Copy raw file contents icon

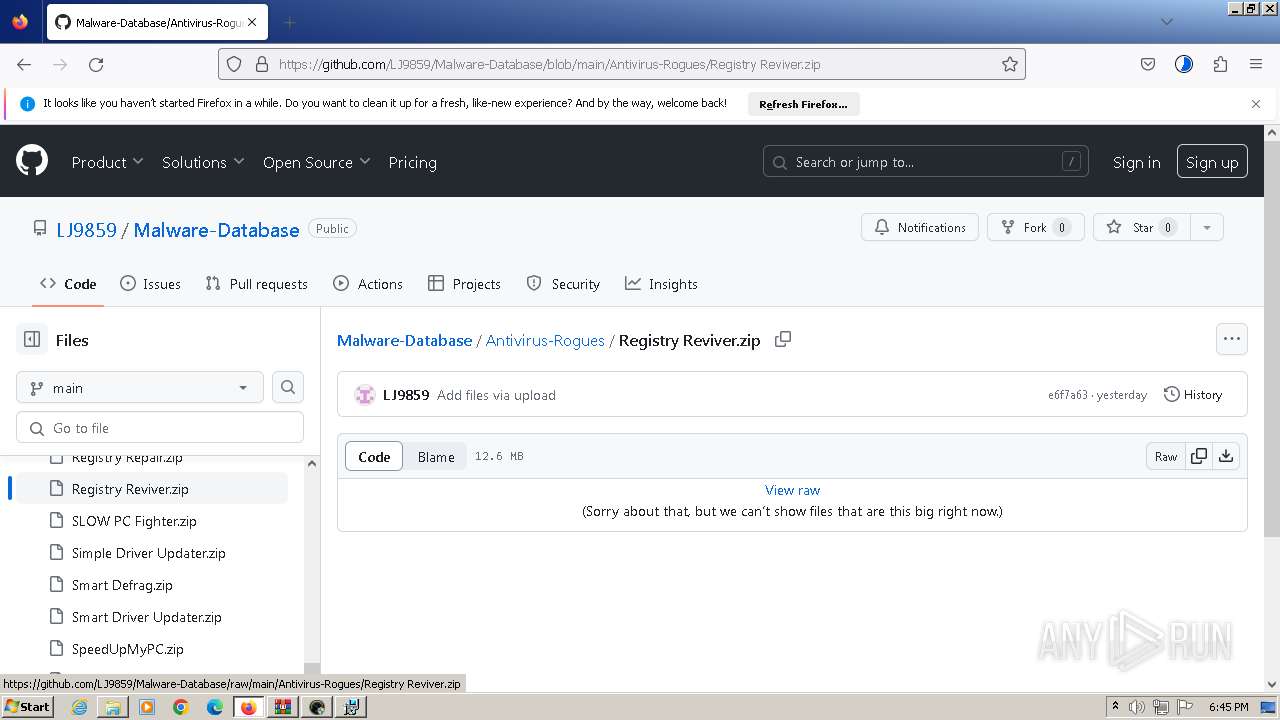pos(1199,456)
